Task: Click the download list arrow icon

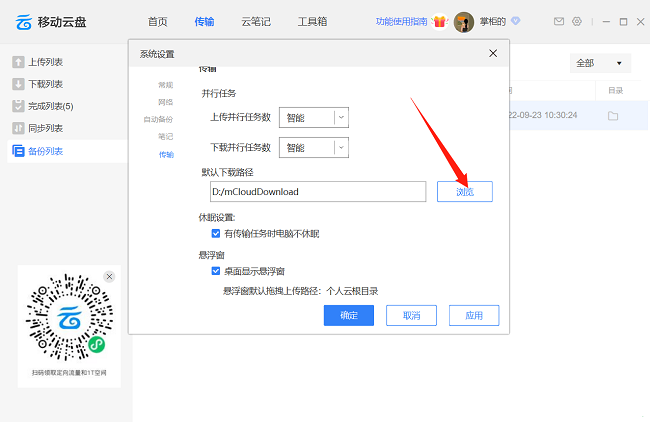Action: pos(18,84)
